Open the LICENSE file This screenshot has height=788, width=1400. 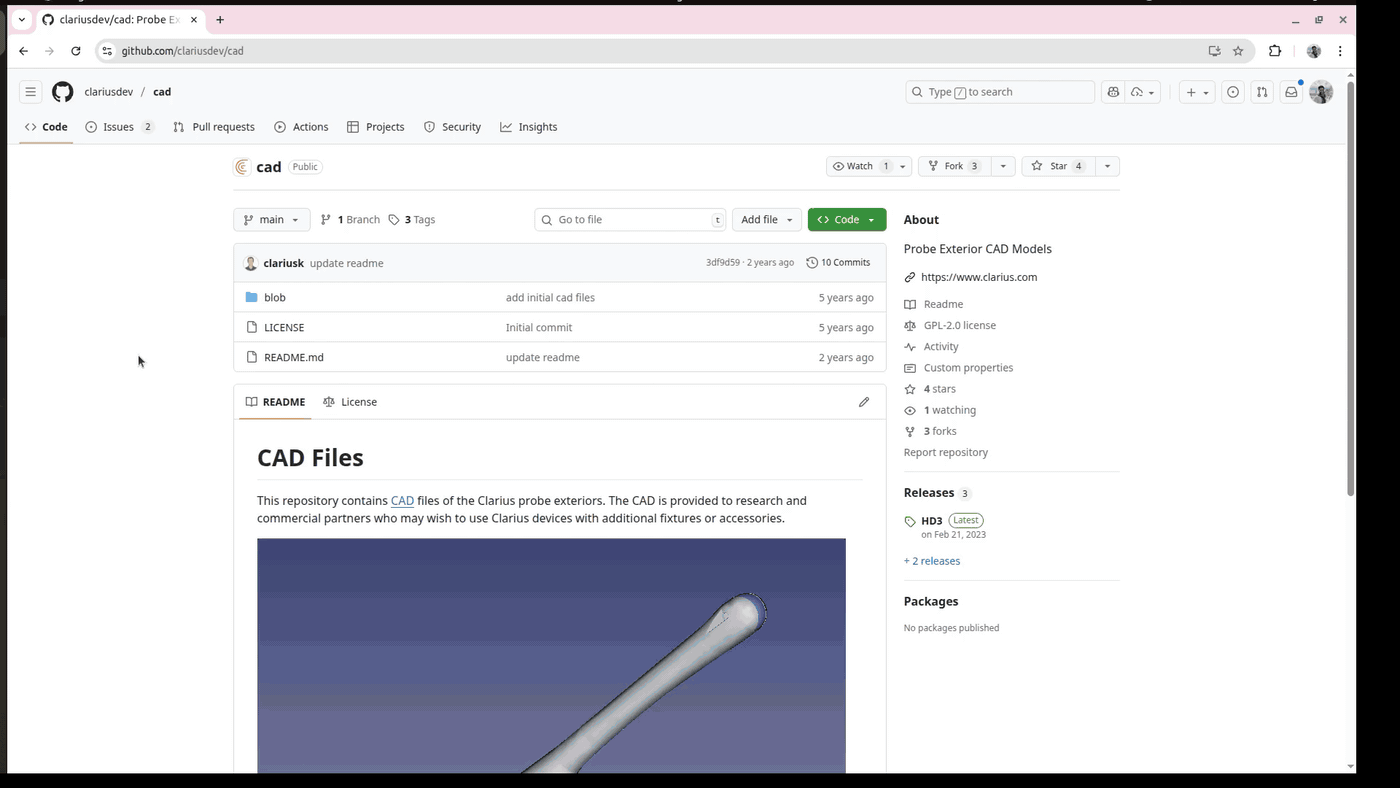284,328
